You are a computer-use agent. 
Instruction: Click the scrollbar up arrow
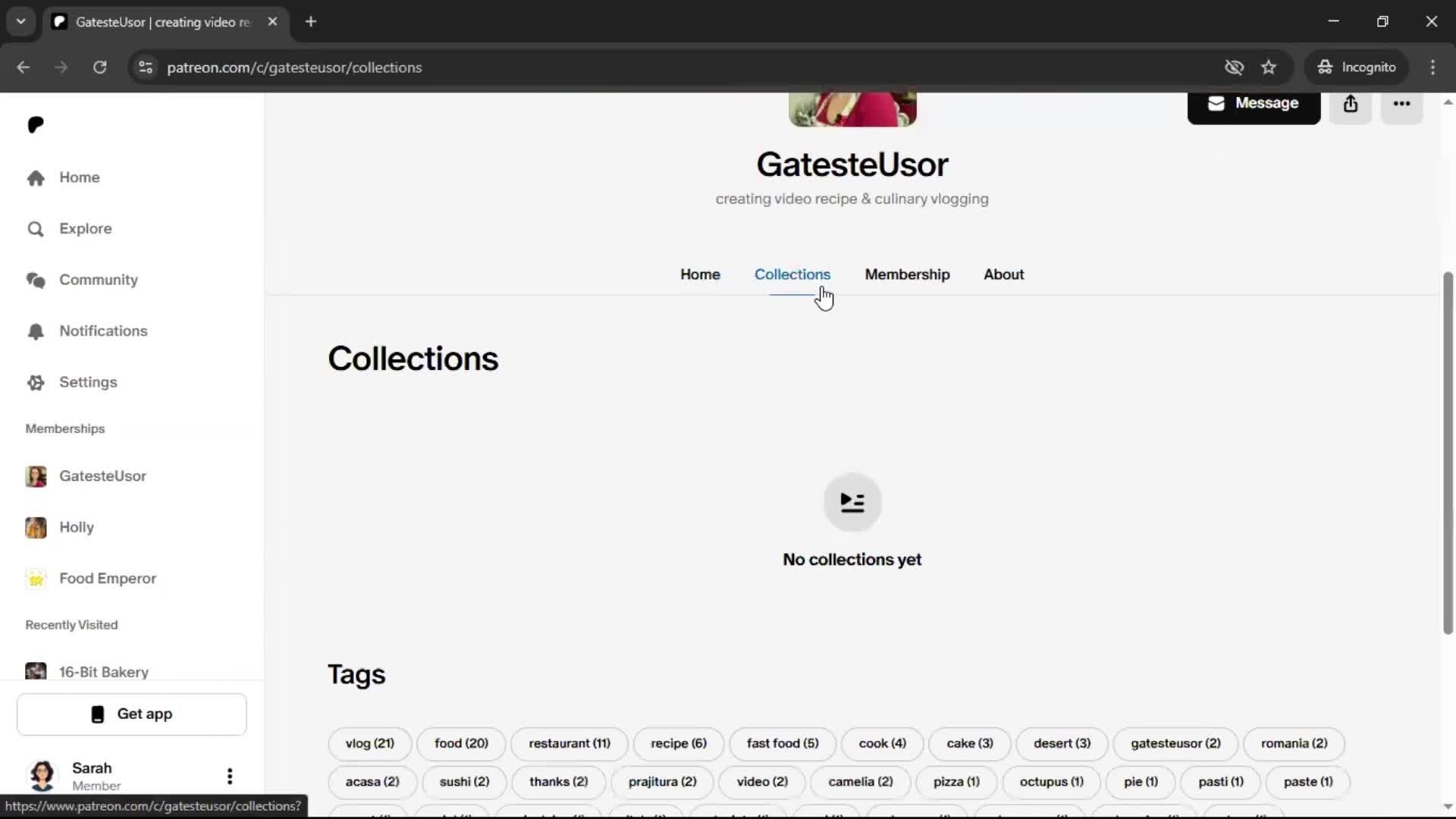(1448, 102)
